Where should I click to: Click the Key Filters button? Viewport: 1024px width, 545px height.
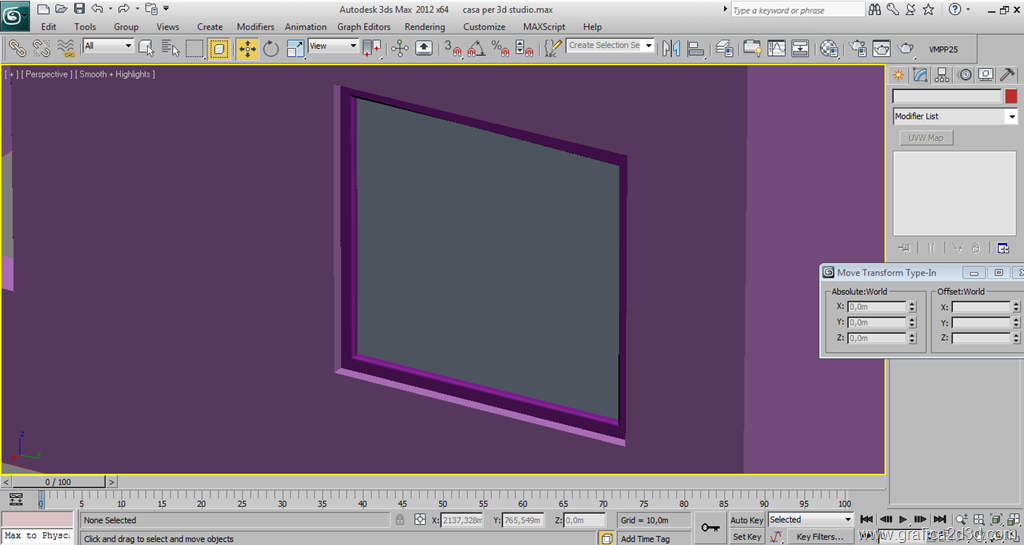tap(818, 537)
